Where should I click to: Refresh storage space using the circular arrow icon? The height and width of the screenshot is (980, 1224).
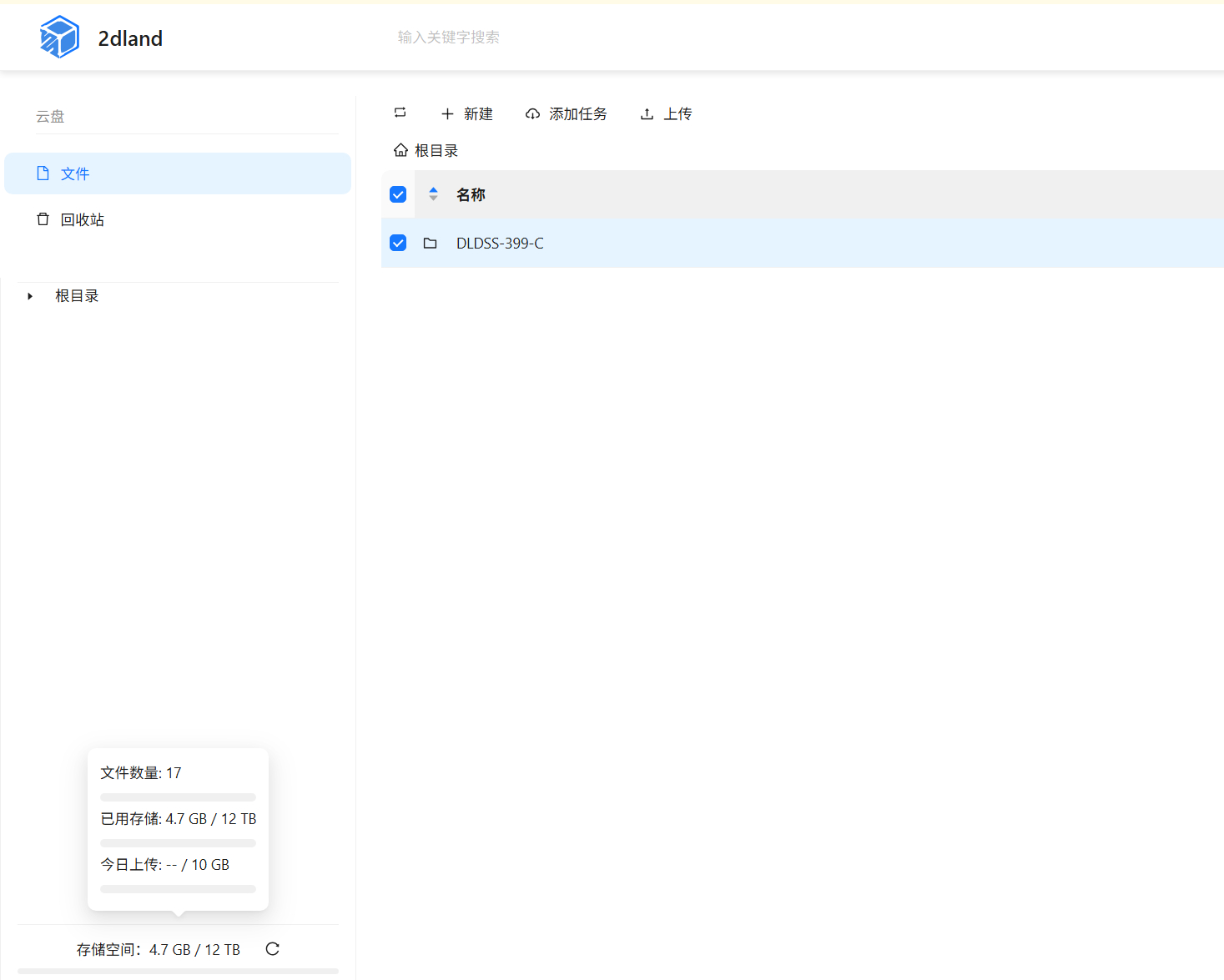pos(272,949)
